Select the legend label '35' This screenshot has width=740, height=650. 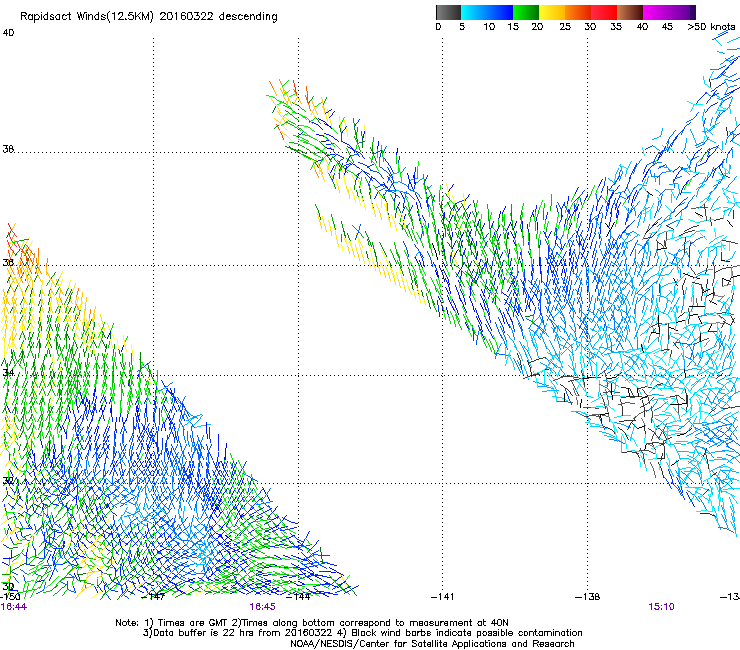(x=616, y=27)
